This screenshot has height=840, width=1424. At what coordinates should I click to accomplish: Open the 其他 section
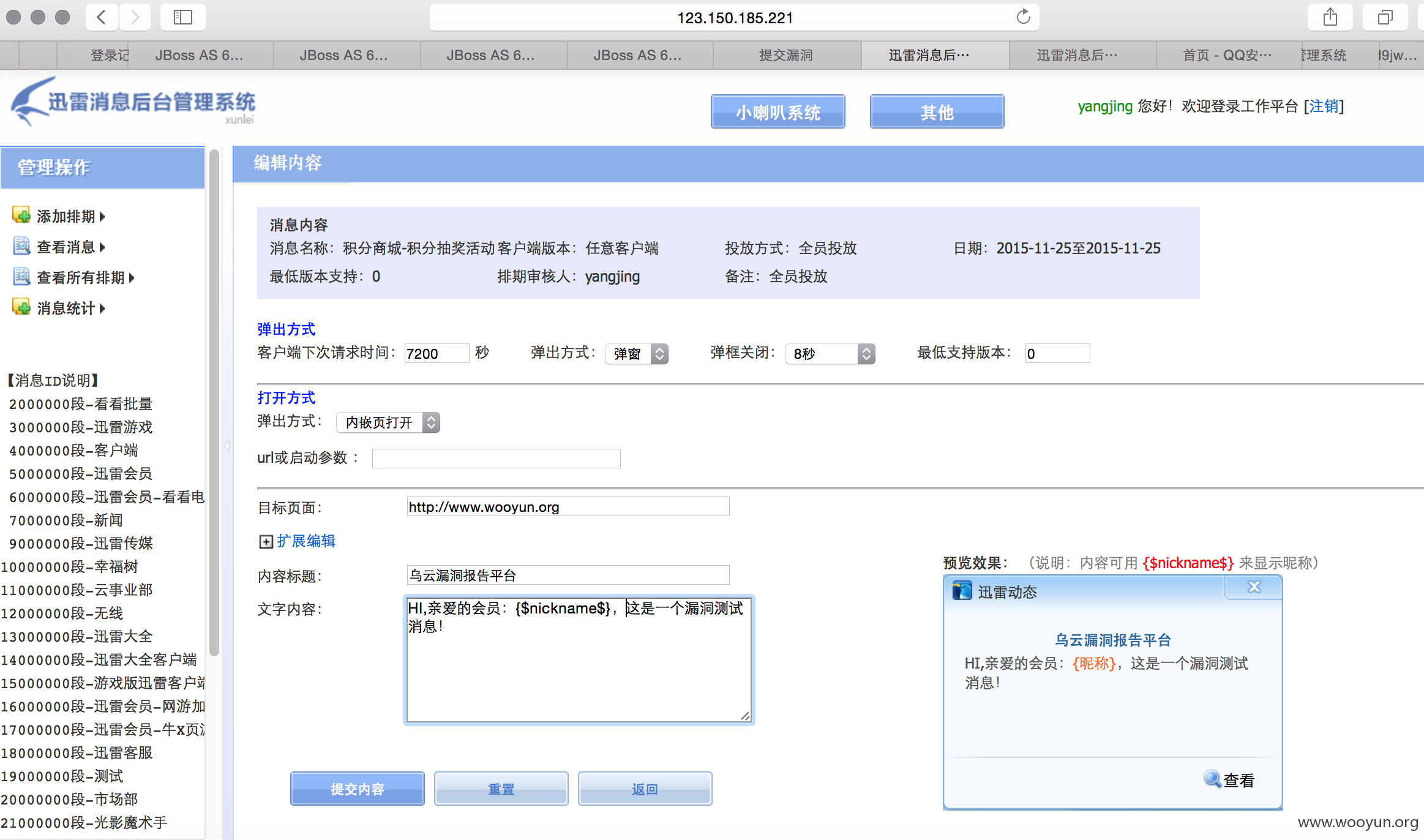[x=937, y=112]
